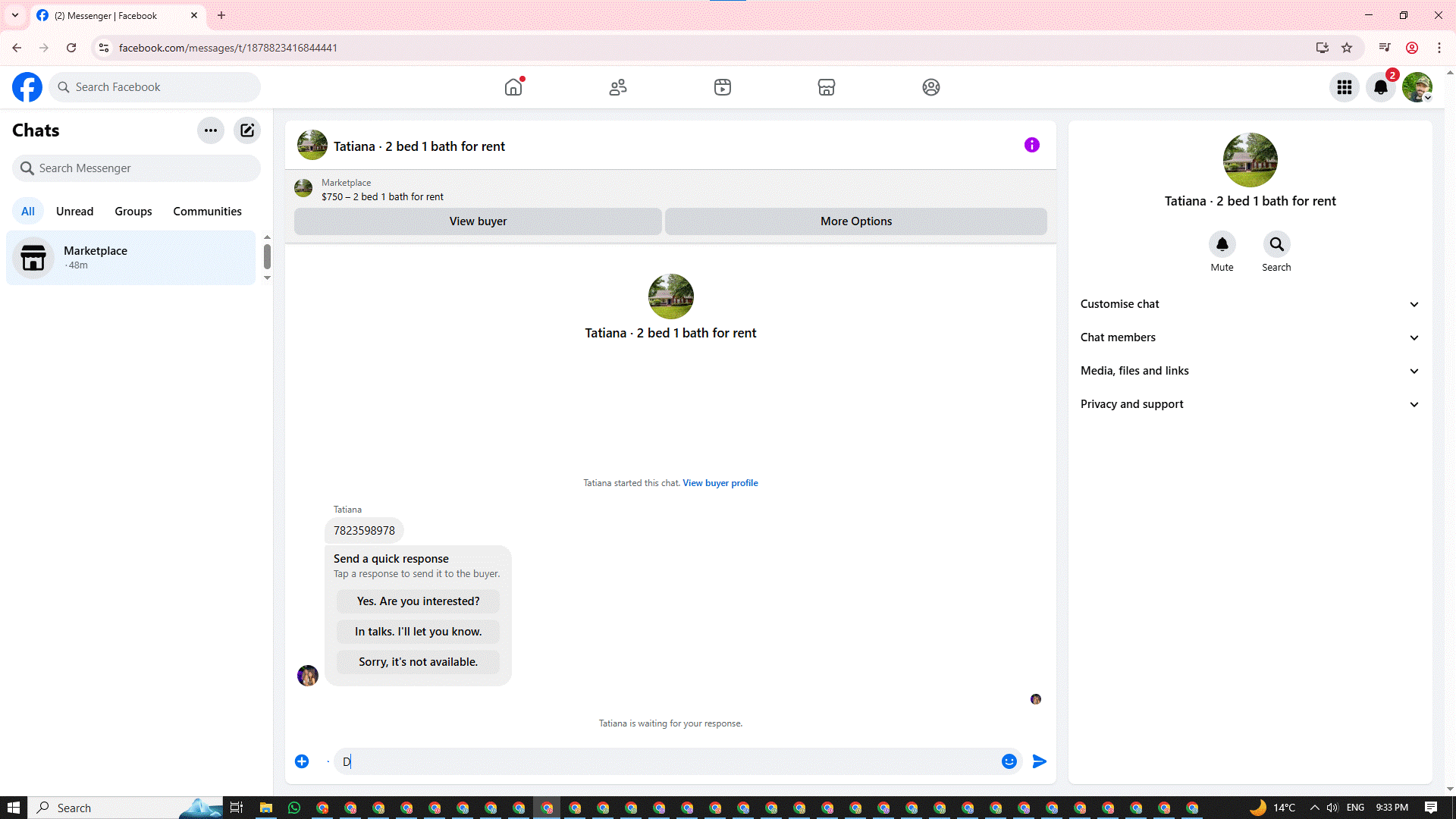
Task: Open Chrome profile icon
Action: (x=1412, y=48)
